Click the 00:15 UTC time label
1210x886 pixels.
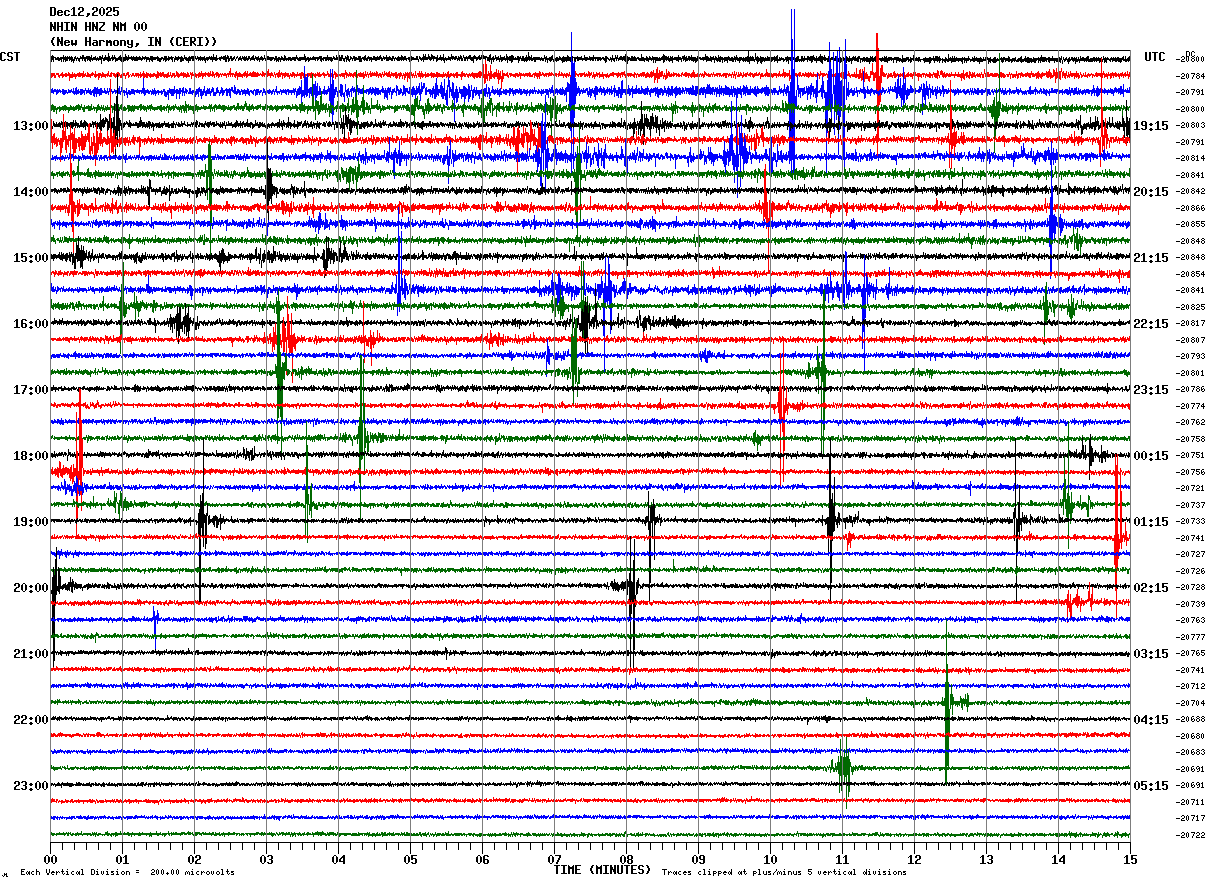click(1151, 456)
